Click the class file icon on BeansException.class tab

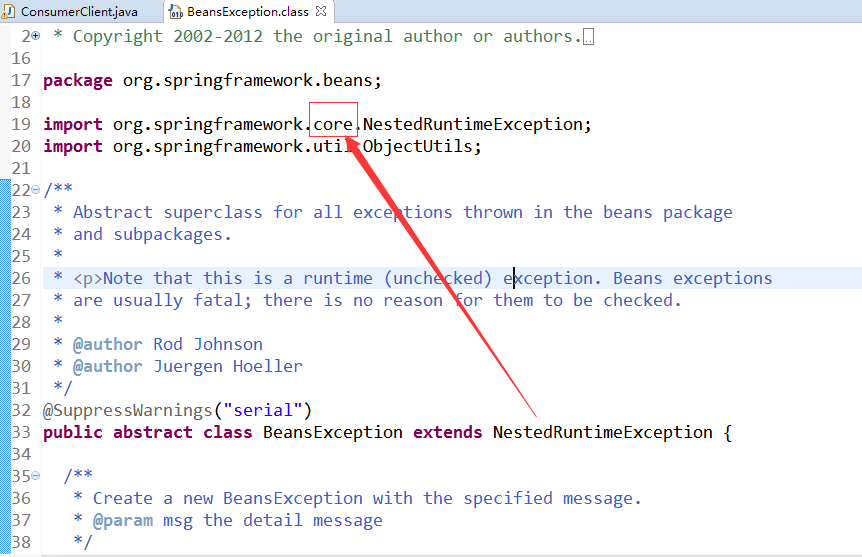click(x=176, y=12)
